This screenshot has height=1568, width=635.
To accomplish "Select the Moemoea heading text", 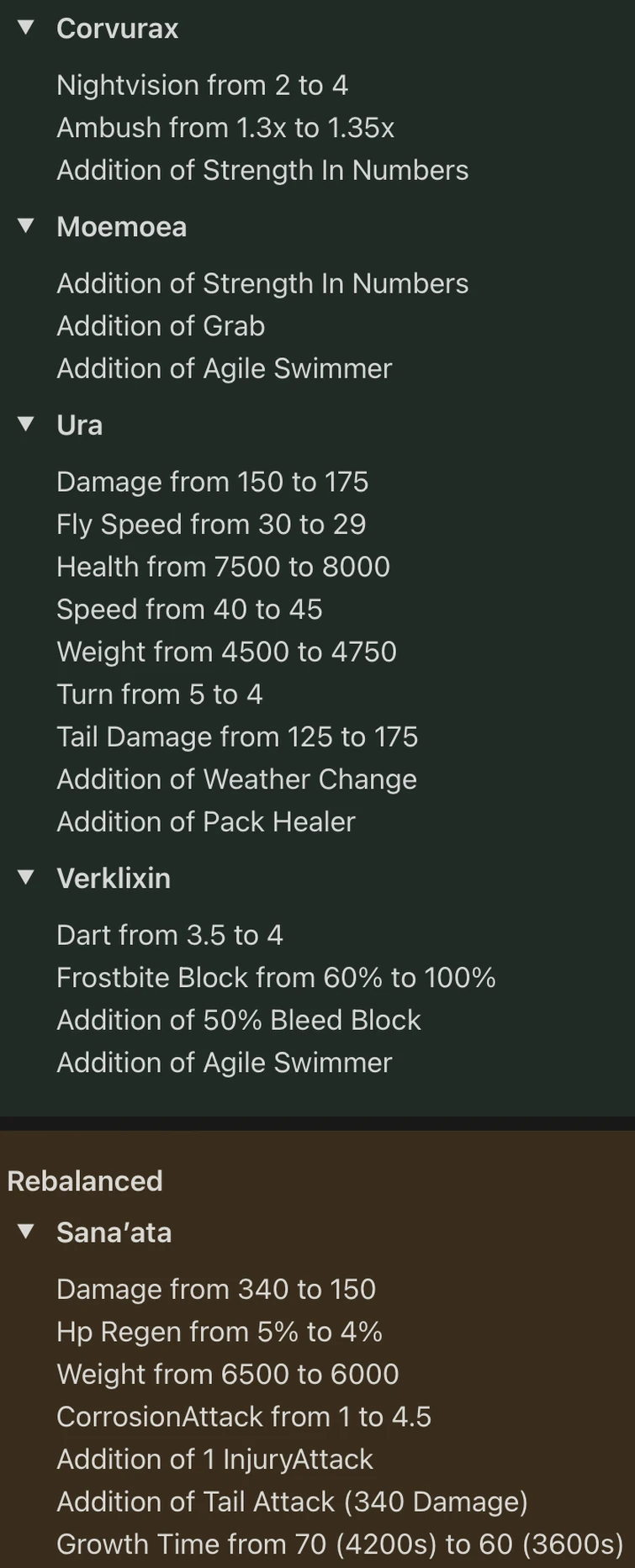I will [121, 227].
